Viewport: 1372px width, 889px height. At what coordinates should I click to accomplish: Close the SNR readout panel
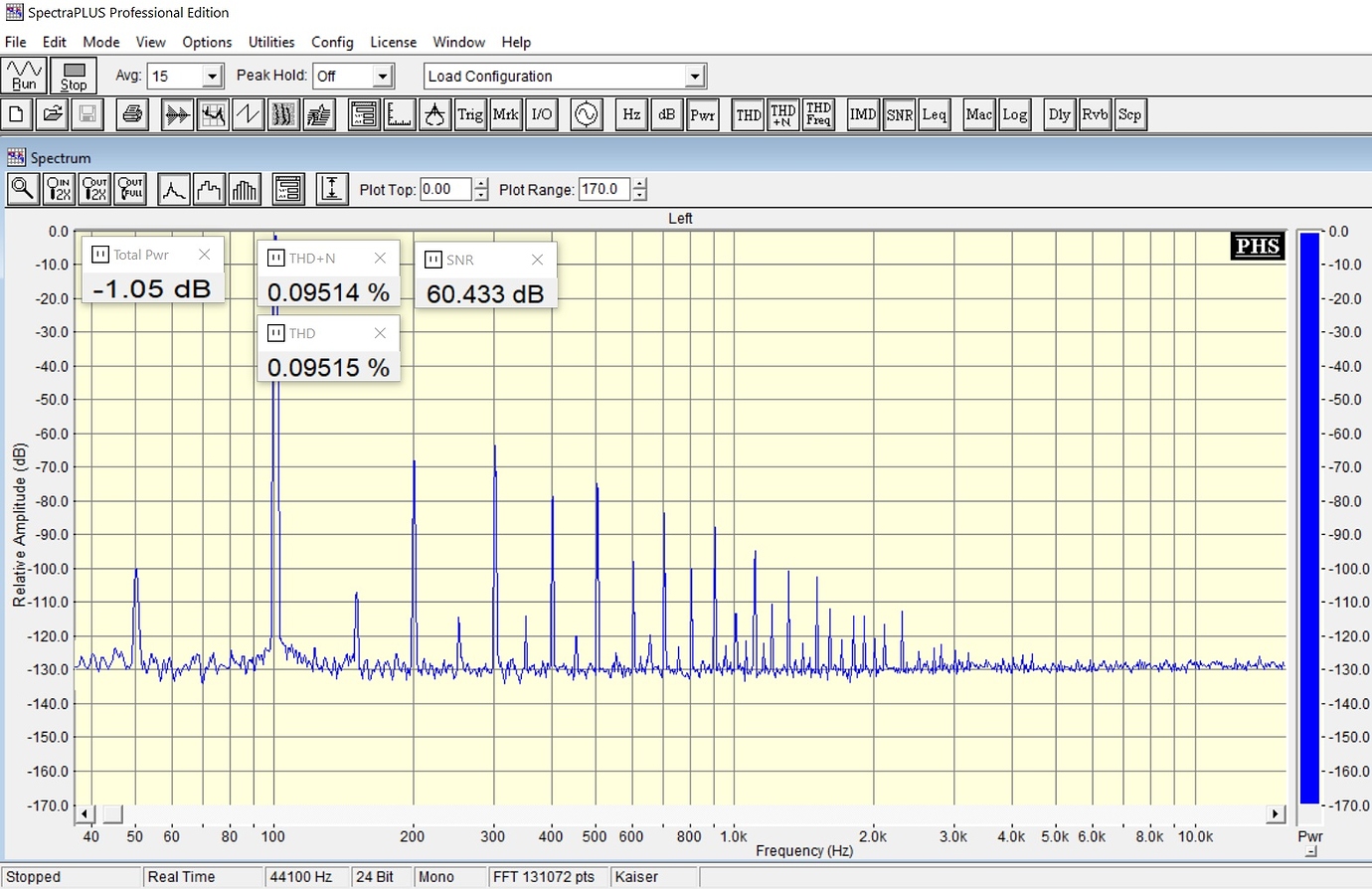537,260
